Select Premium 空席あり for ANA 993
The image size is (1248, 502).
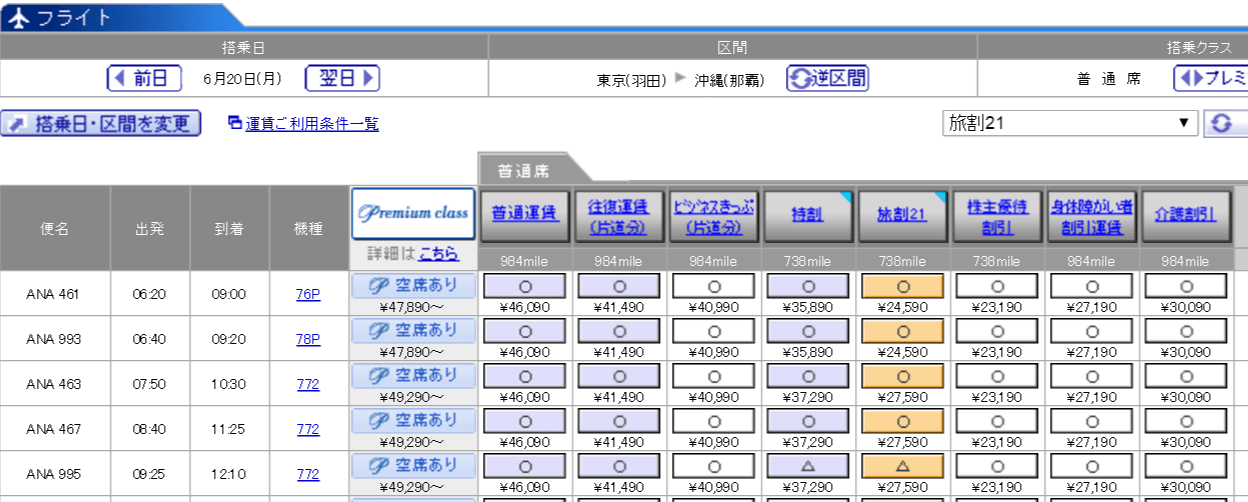[x=413, y=330]
